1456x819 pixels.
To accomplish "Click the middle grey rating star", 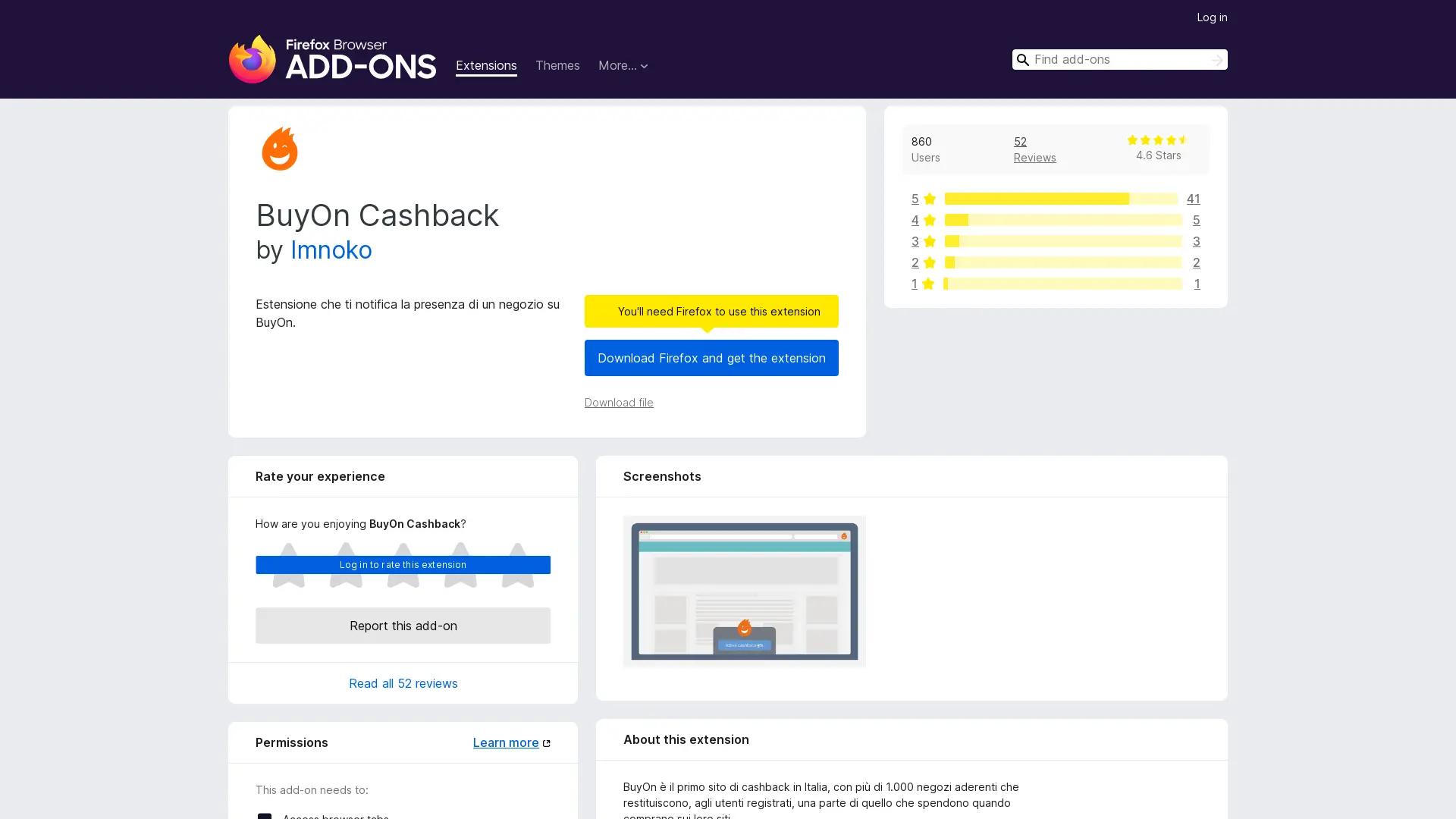I will click(403, 567).
